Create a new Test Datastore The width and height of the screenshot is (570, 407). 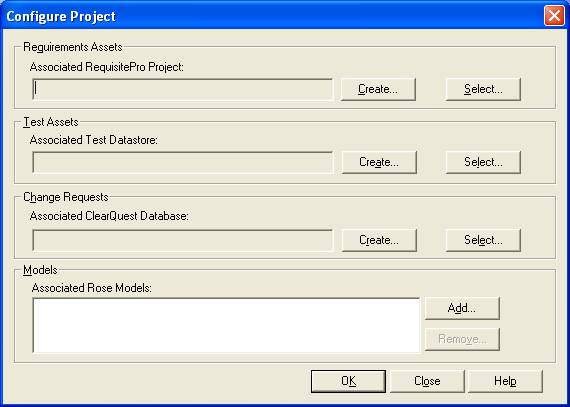(379, 162)
